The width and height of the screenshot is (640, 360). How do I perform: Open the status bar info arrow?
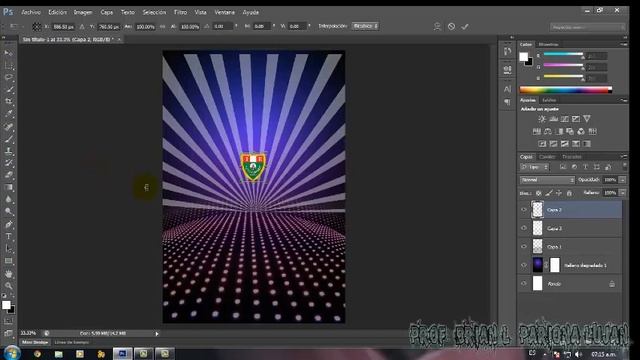coord(157,334)
